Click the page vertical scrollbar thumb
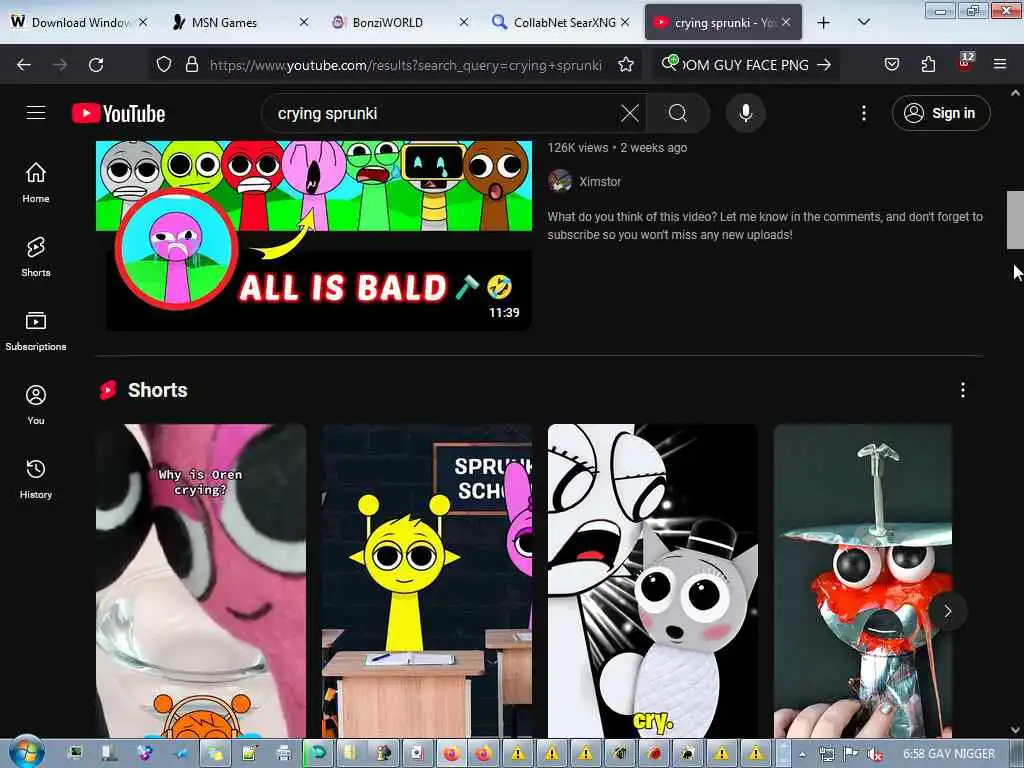Viewport: 1024px width, 768px height. point(1015,219)
